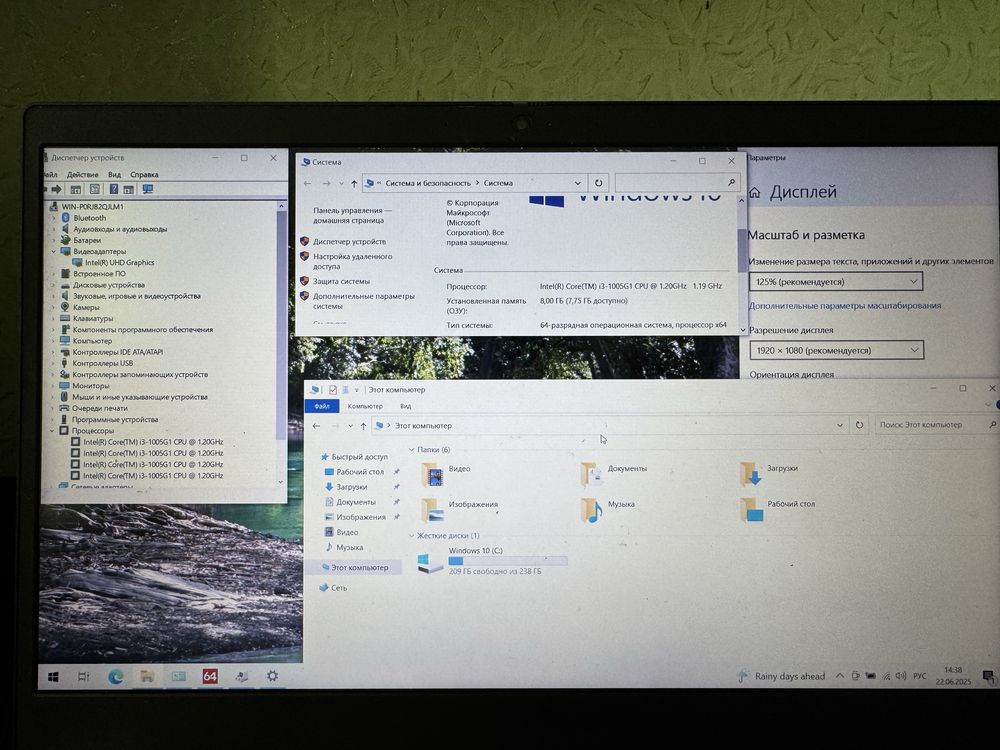Open the Вид ribbon tab in Explorer
Image resolution: width=1000 pixels, height=750 pixels.
406,406
